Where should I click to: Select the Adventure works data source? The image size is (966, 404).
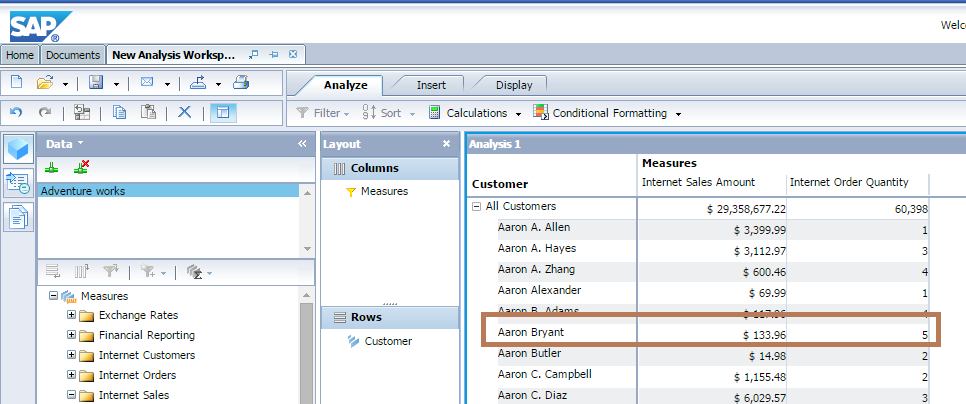(x=83, y=191)
